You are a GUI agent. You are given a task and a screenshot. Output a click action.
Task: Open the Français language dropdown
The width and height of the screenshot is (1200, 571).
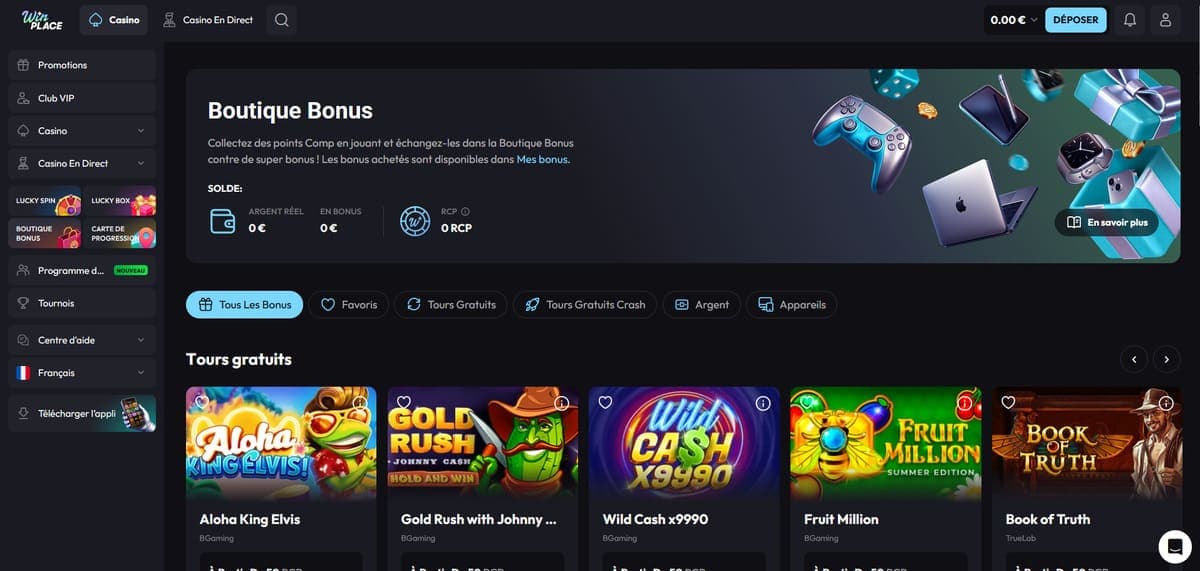[x=82, y=373]
